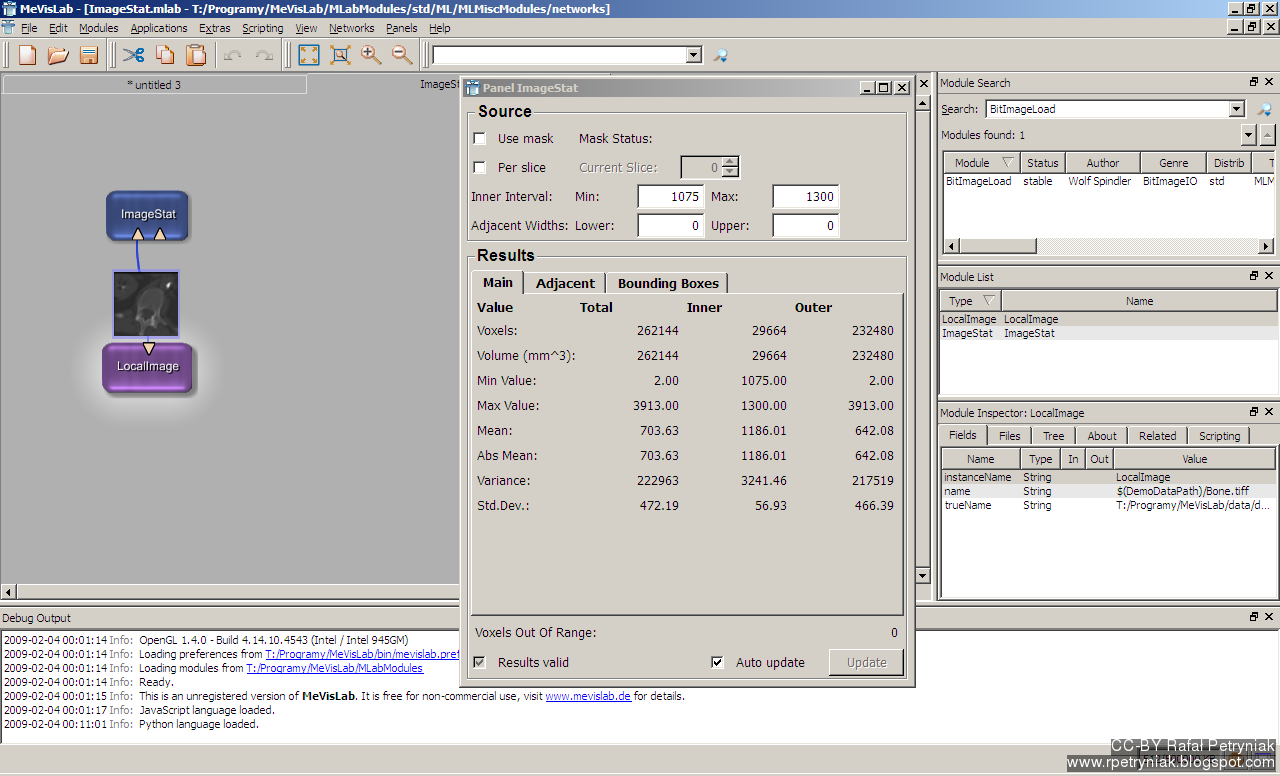Open the toolbar quick-search dropdown
This screenshot has height=776, width=1280.
coord(694,55)
